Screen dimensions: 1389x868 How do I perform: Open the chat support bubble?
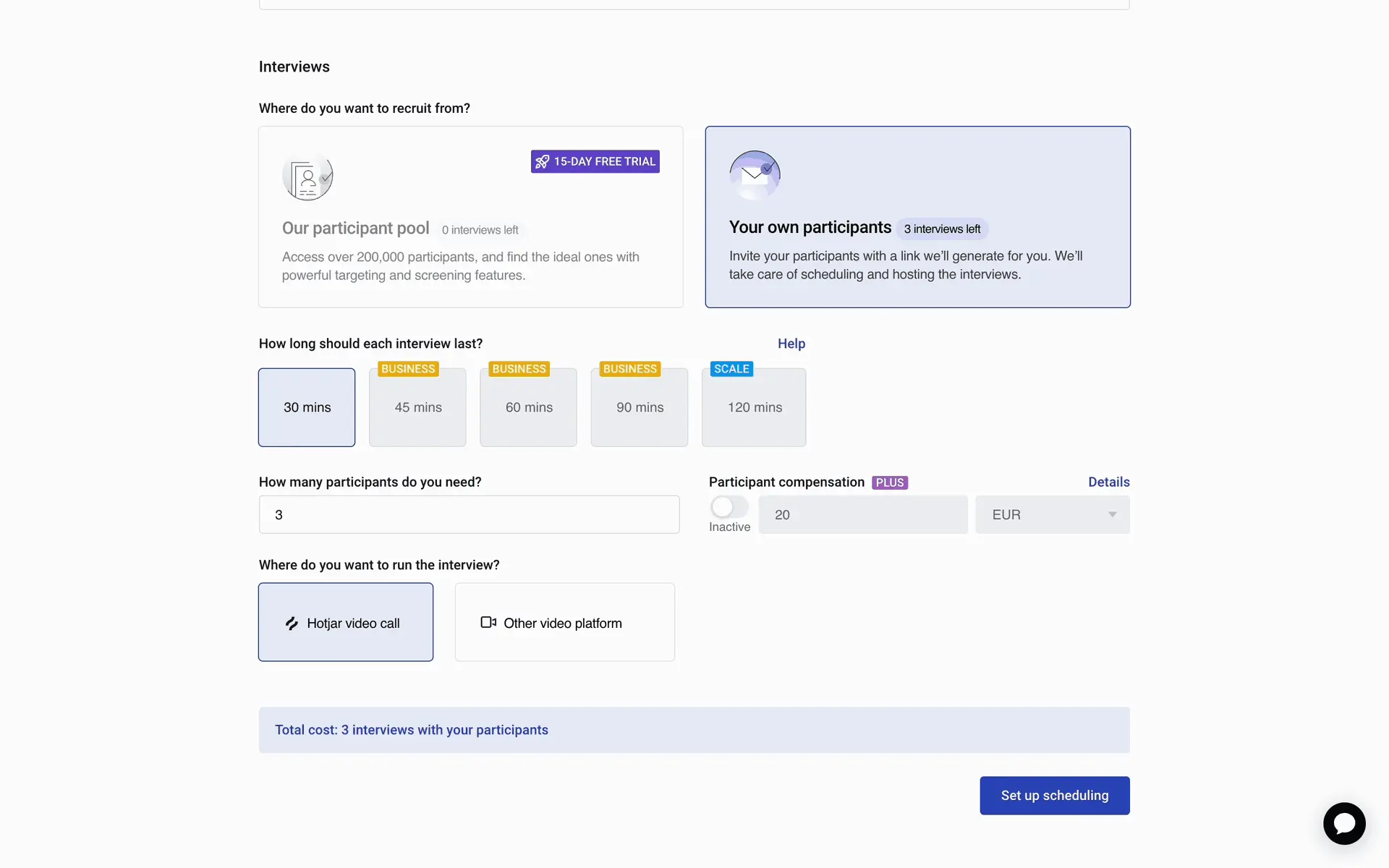pos(1344,823)
